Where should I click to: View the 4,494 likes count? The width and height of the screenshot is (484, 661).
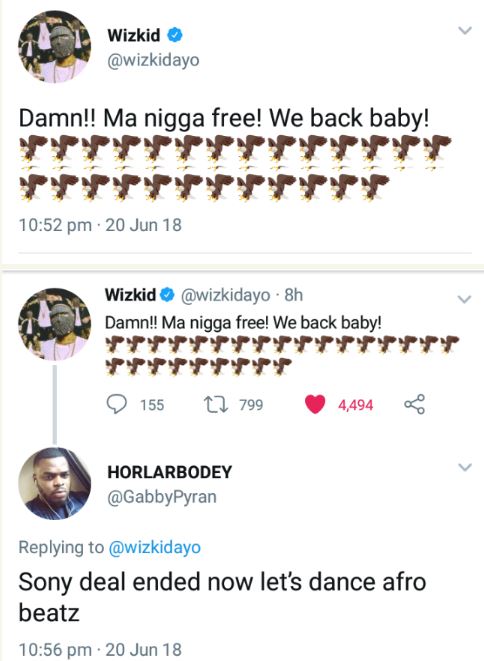point(355,405)
